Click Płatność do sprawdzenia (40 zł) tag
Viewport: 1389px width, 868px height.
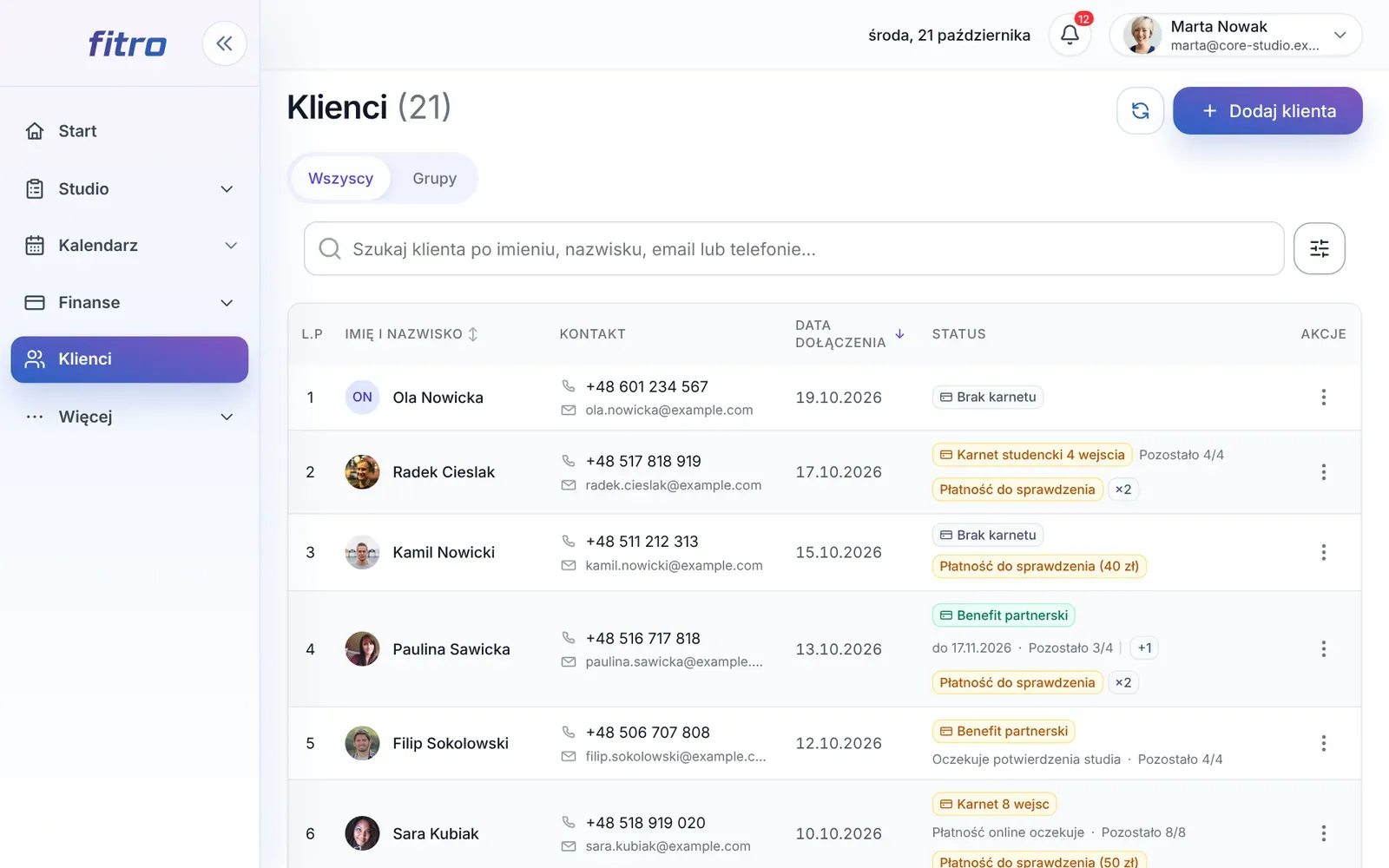(1039, 566)
